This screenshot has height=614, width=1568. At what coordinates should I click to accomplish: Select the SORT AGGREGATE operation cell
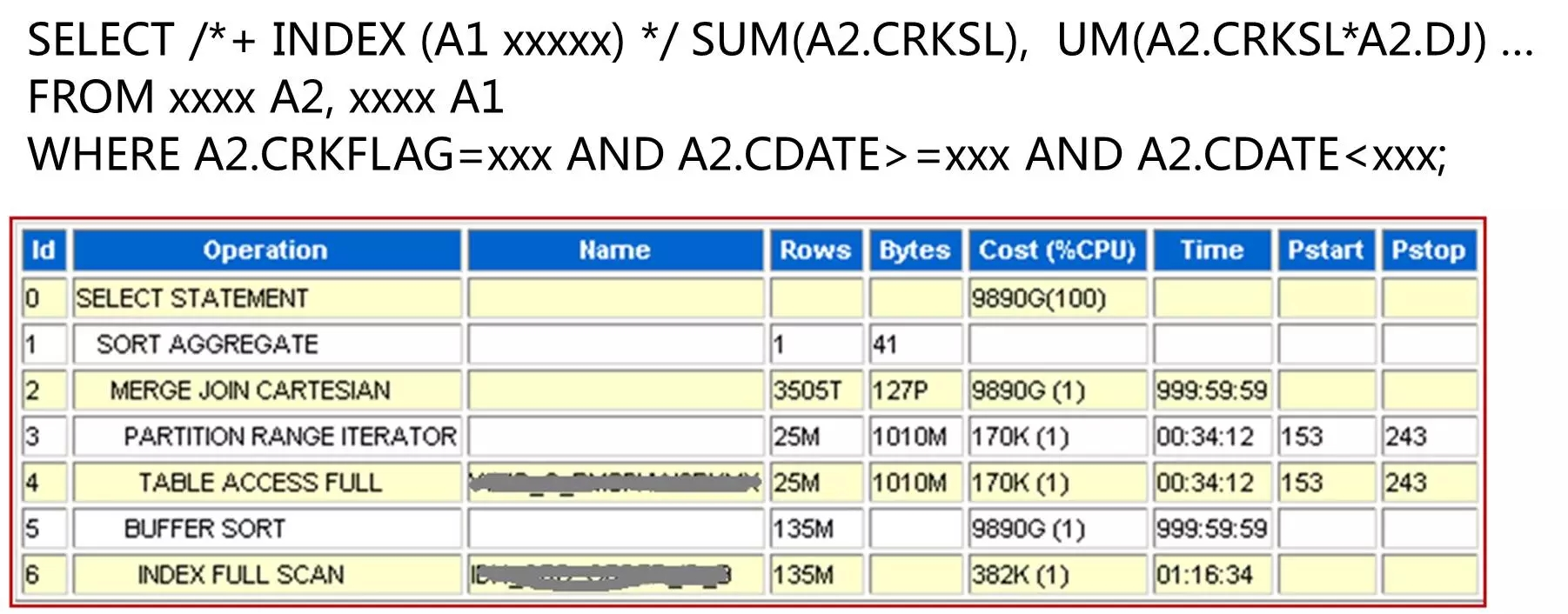pos(266,344)
